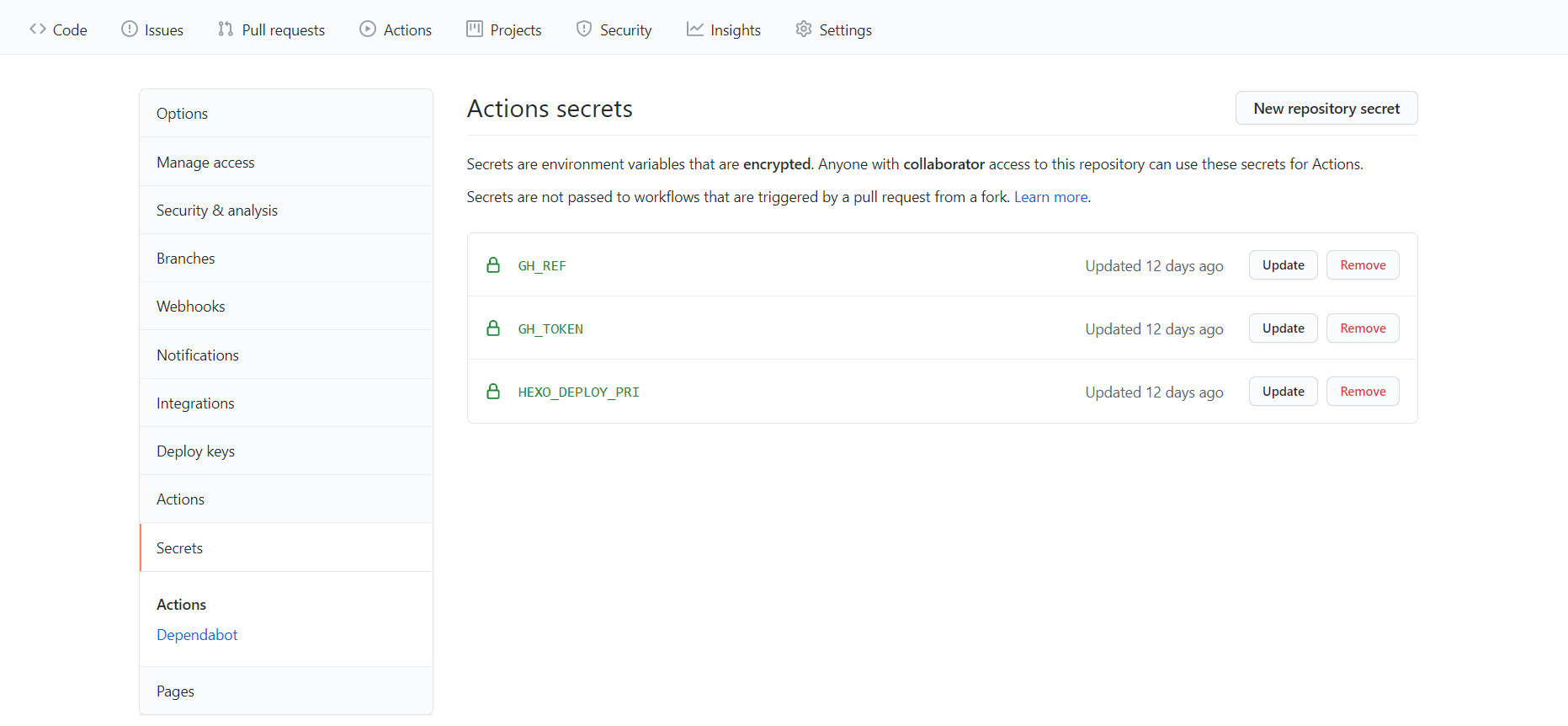Click the Security shield icon
The image size is (1568, 726).
[x=584, y=29]
